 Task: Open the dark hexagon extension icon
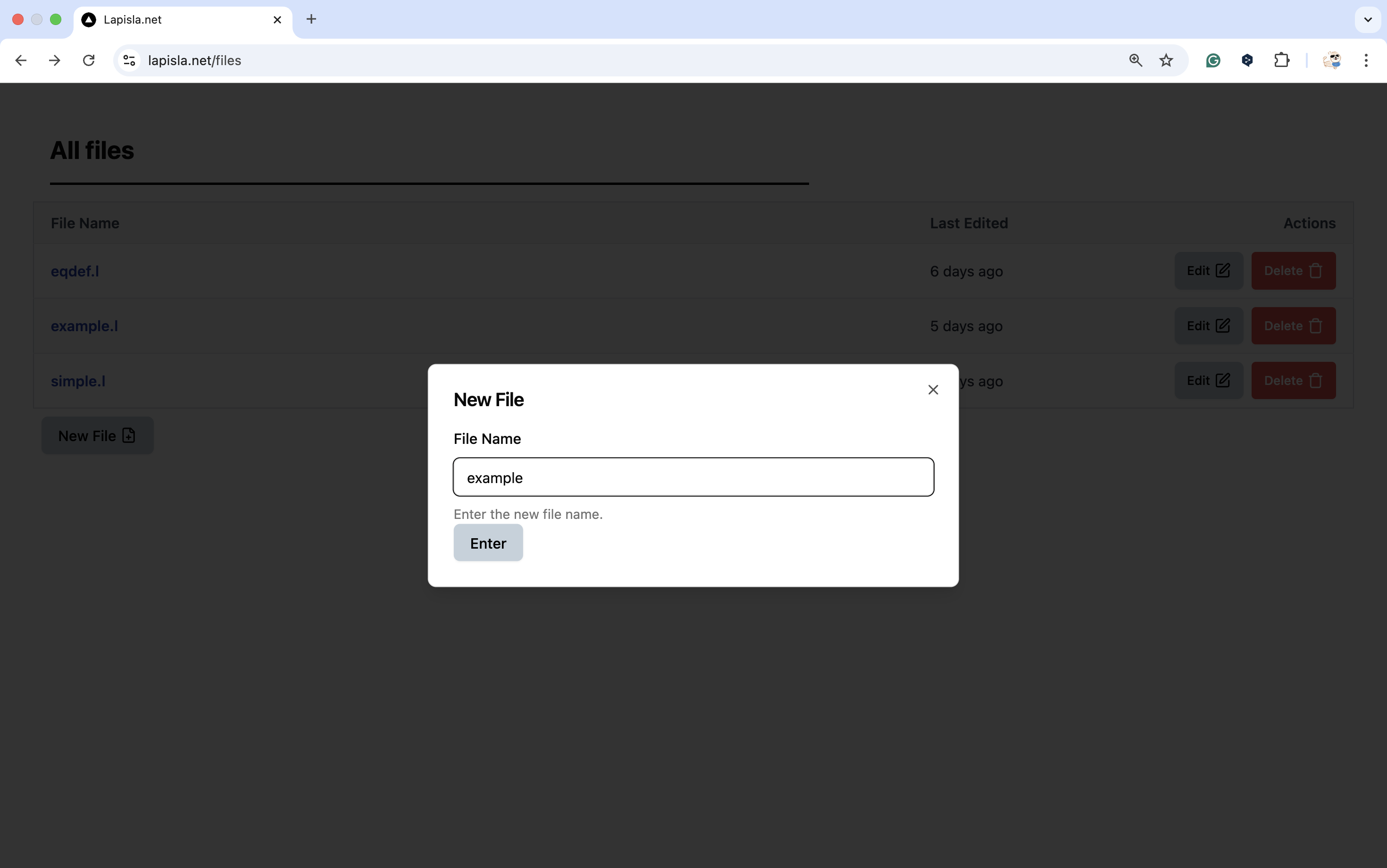1247,60
